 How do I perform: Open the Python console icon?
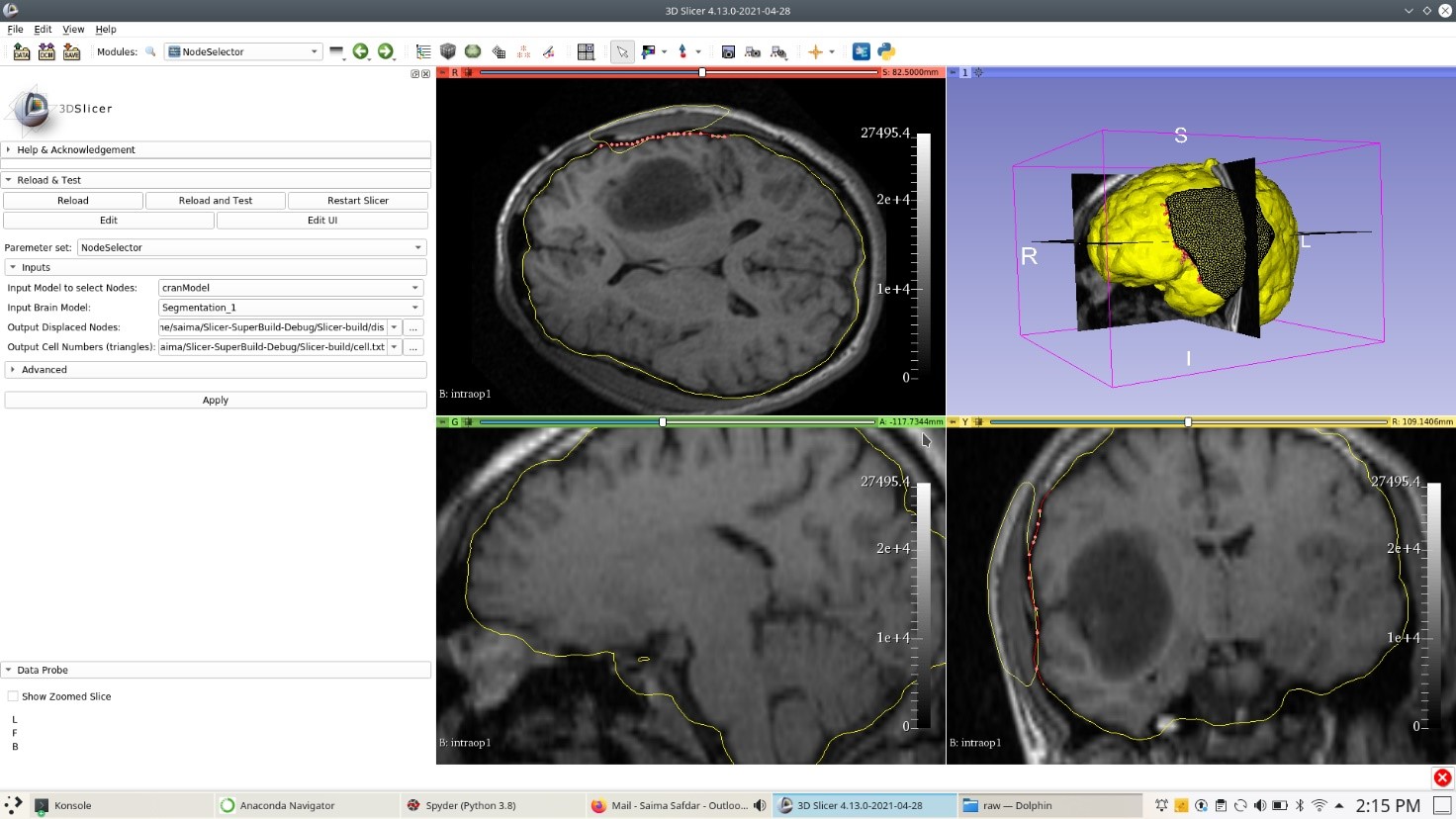click(886, 51)
